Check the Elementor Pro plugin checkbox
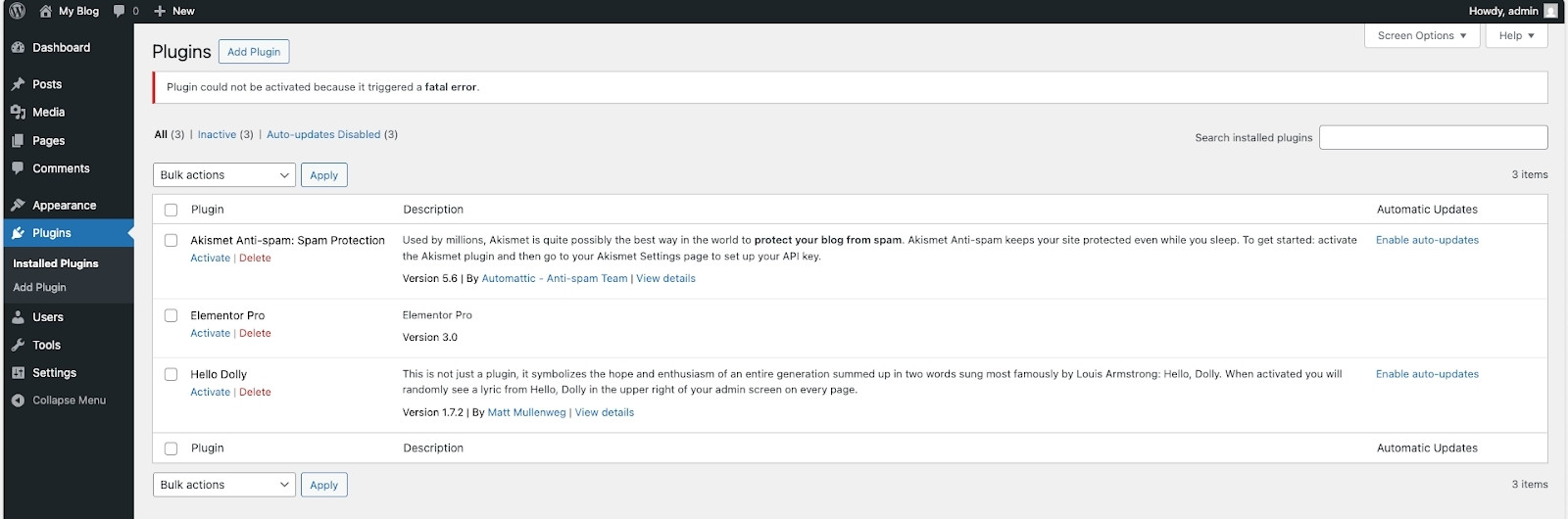The width and height of the screenshot is (1568, 519). click(x=171, y=315)
